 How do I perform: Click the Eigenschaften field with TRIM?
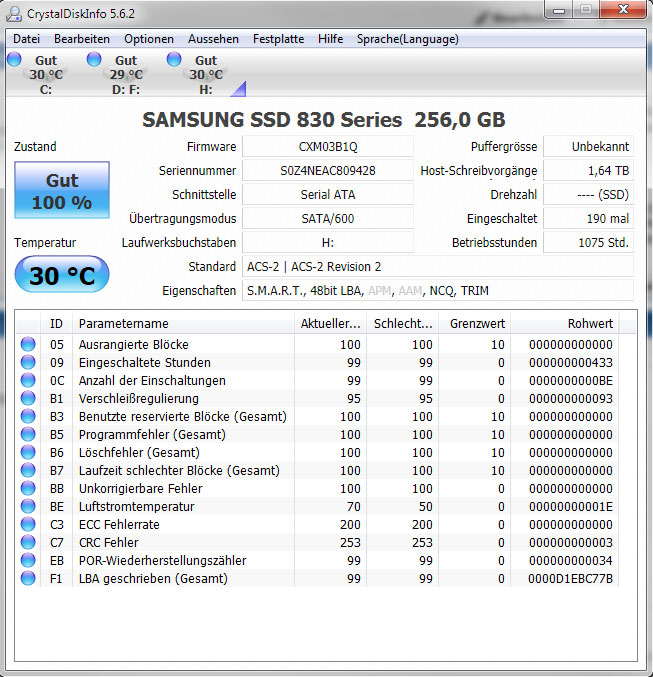point(438,291)
